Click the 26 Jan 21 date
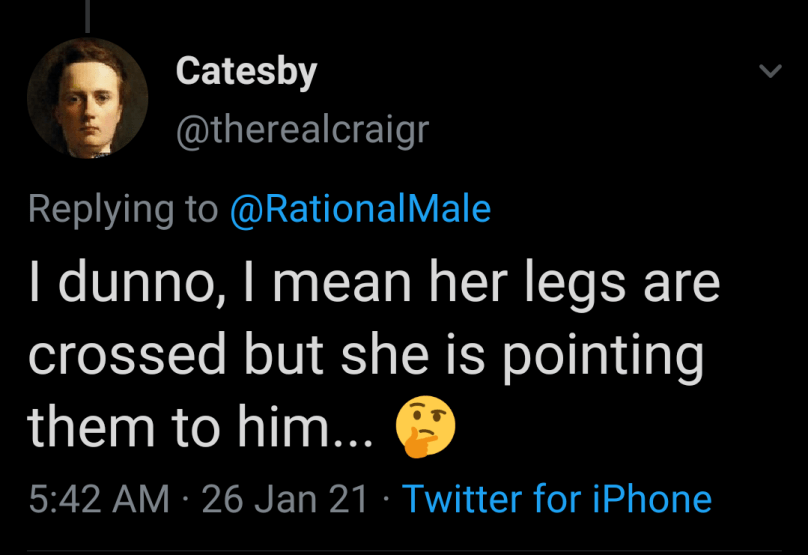 tap(286, 498)
